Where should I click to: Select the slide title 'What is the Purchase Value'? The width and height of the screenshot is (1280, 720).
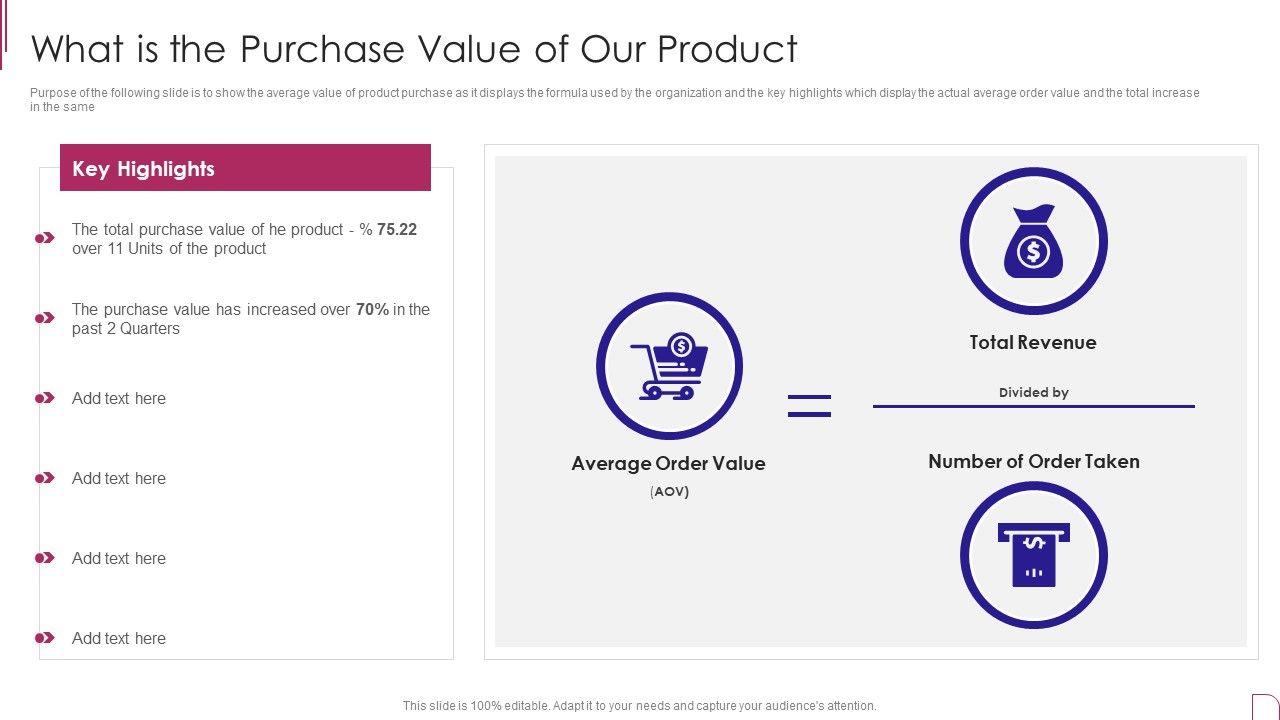click(414, 48)
